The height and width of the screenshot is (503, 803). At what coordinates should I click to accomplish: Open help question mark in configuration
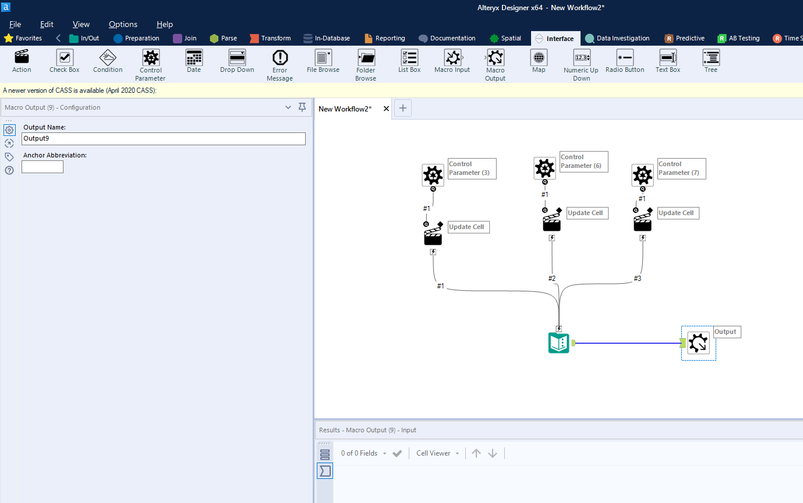[9, 171]
